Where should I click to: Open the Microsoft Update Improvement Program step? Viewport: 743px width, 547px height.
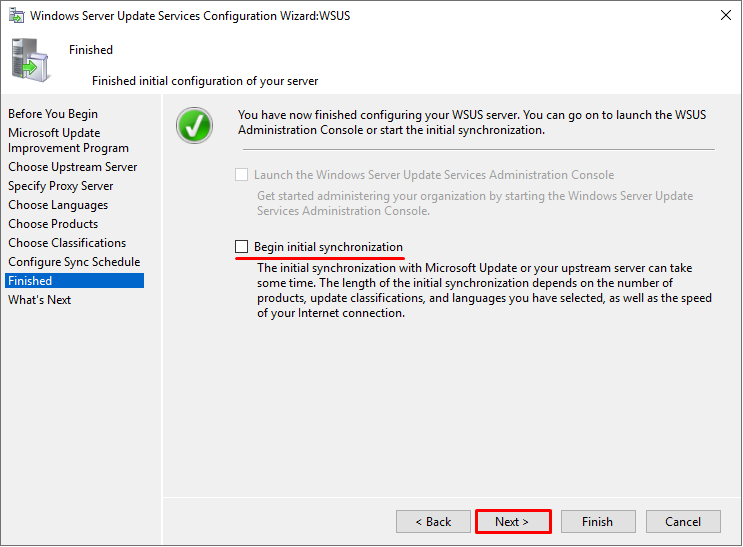68,140
